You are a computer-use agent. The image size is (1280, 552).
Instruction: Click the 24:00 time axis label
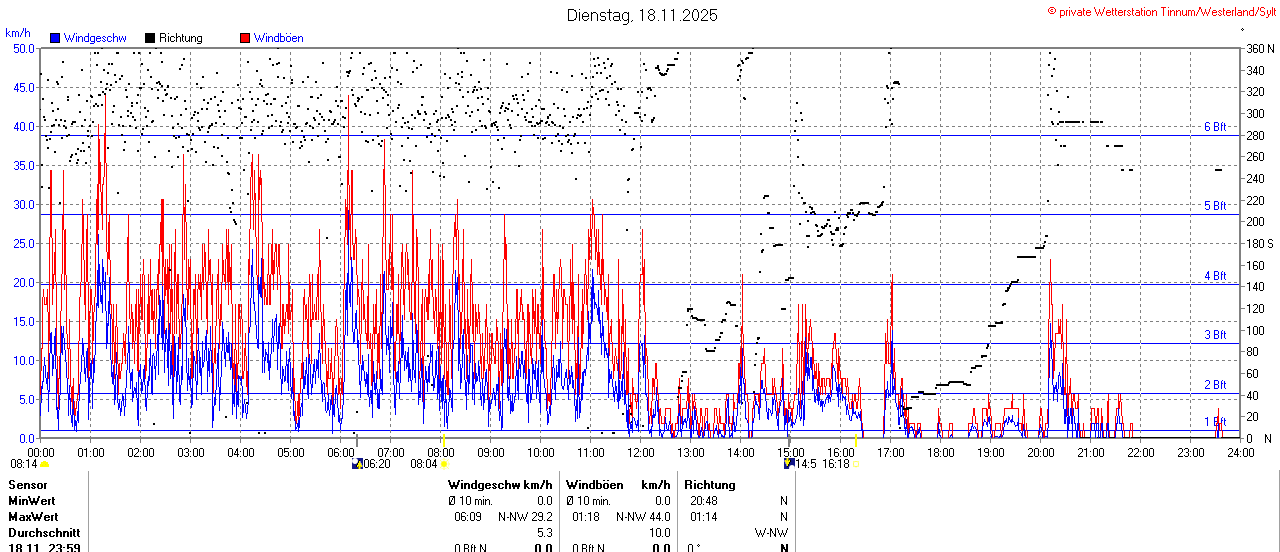pyautogui.click(x=1240, y=452)
